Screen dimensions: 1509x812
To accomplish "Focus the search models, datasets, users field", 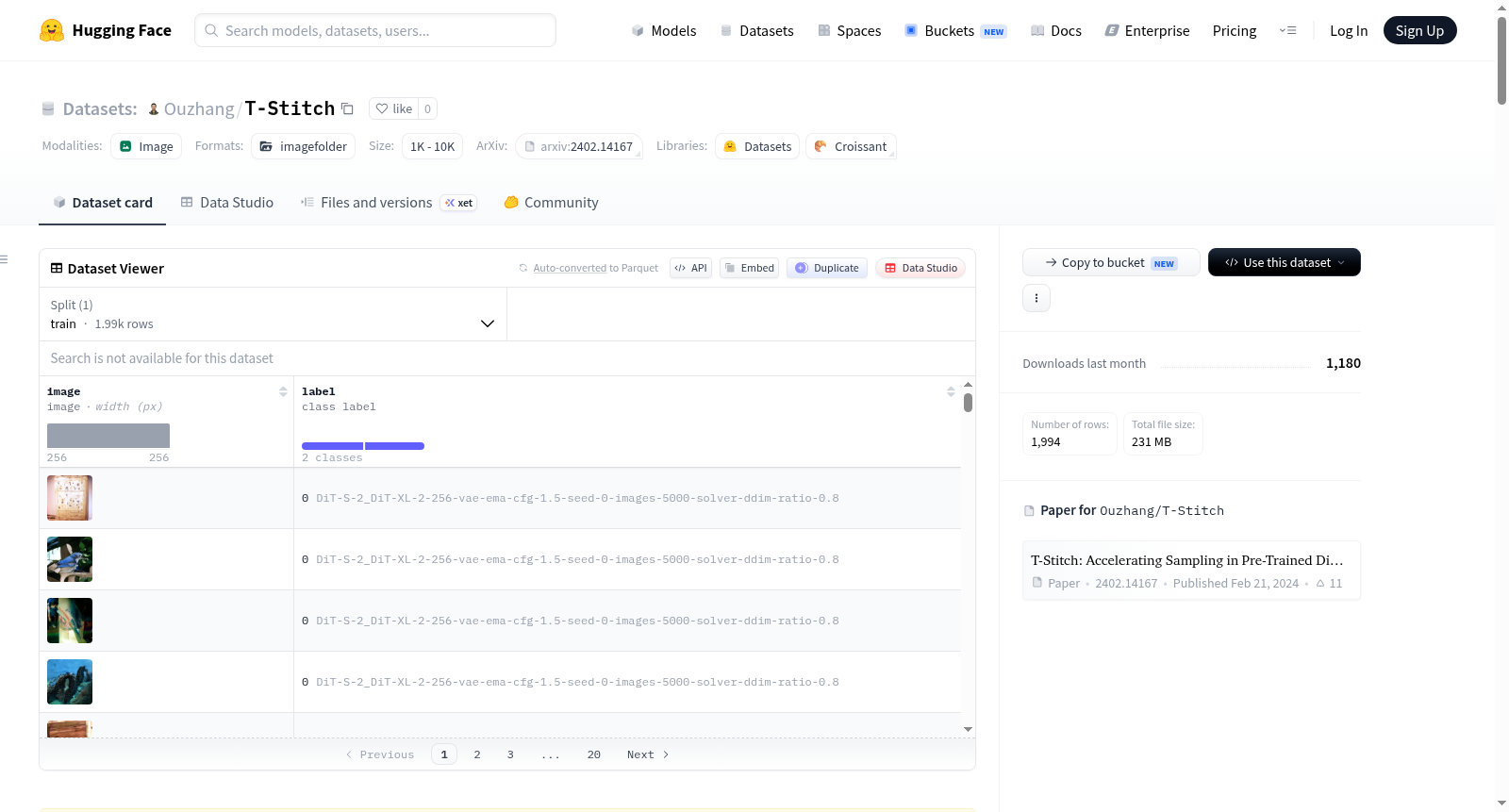I will click(375, 30).
